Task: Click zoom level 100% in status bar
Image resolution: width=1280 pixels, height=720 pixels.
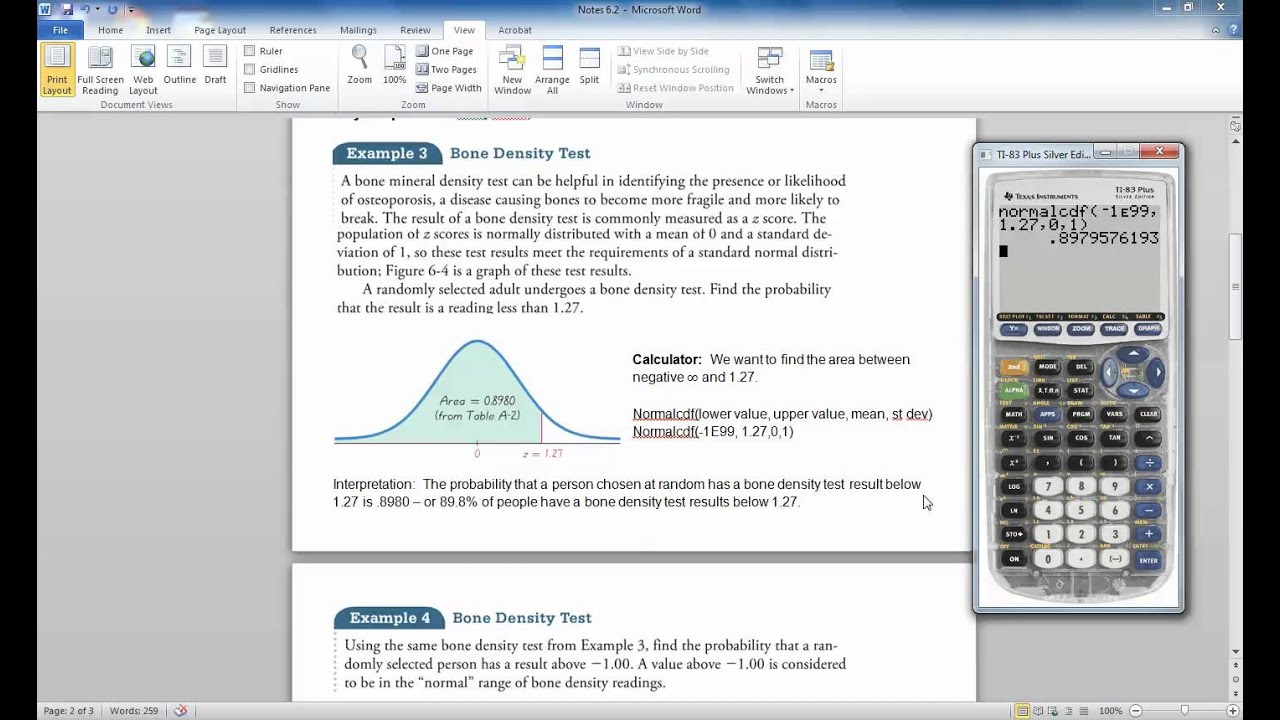Action: point(1109,711)
